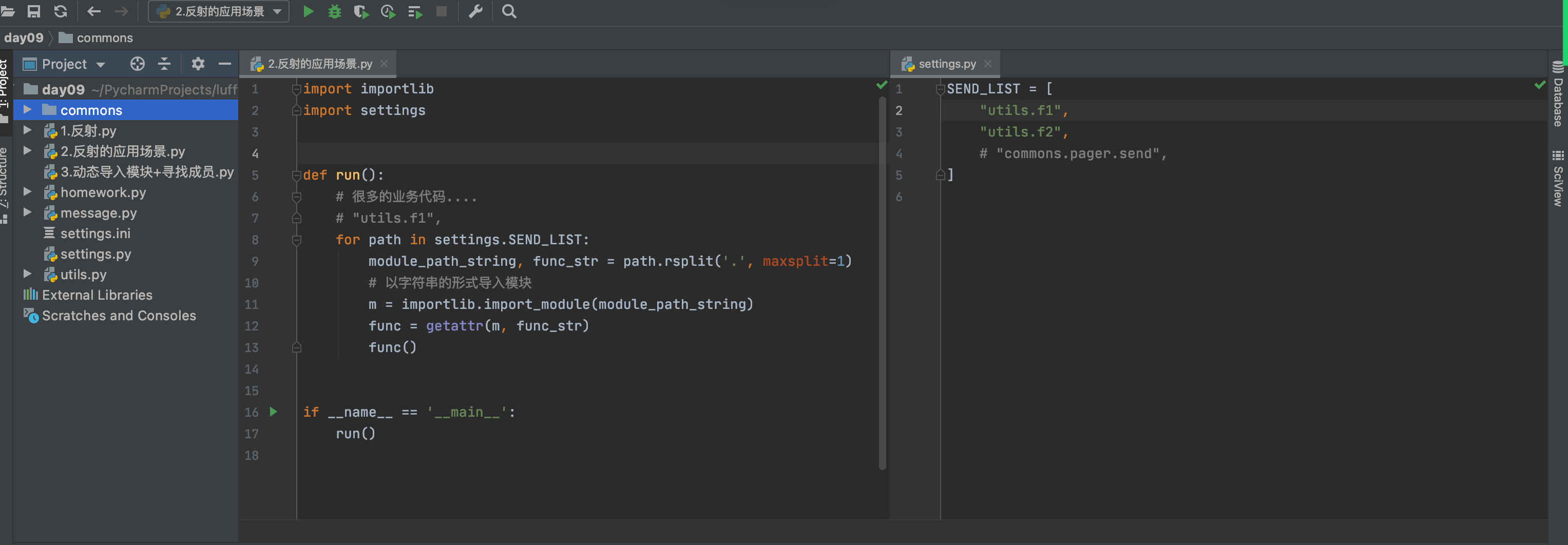Click the run gutter arrow at line 16
1568x545 pixels.
coord(273,412)
